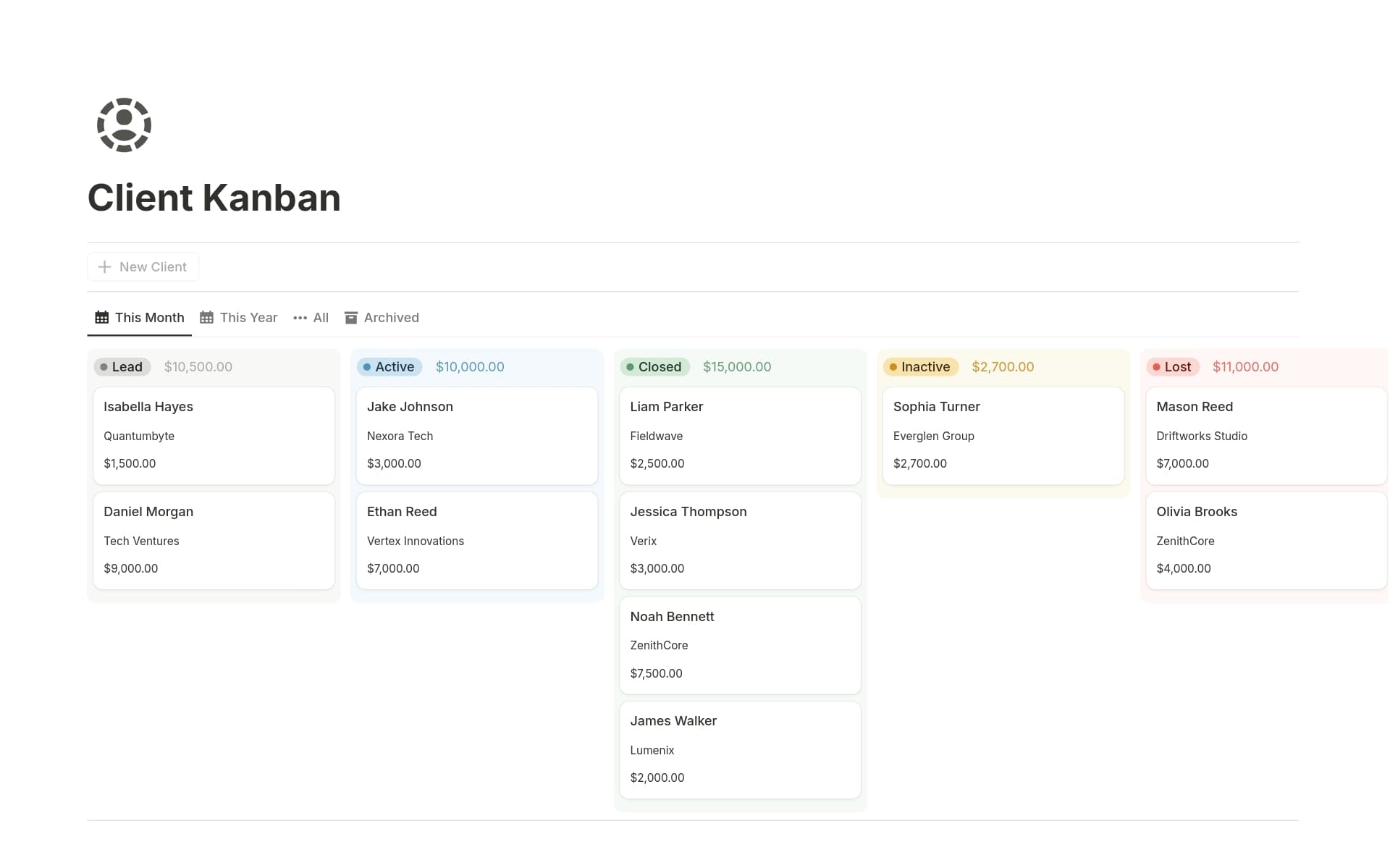Click the plus icon on New Client
Image resolution: width=1390 pixels, height=868 pixels.
pyautogui.click(x=104, y=266)
